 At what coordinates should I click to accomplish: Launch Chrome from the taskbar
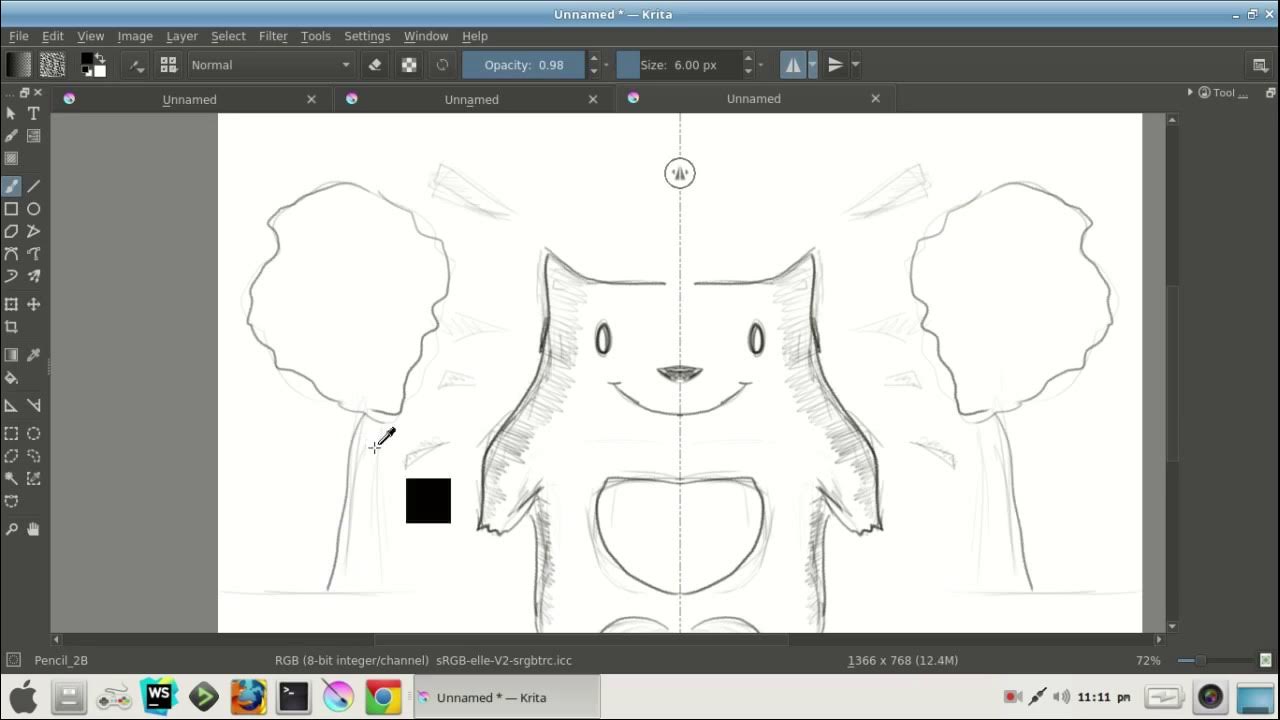[x=383, y=696]
